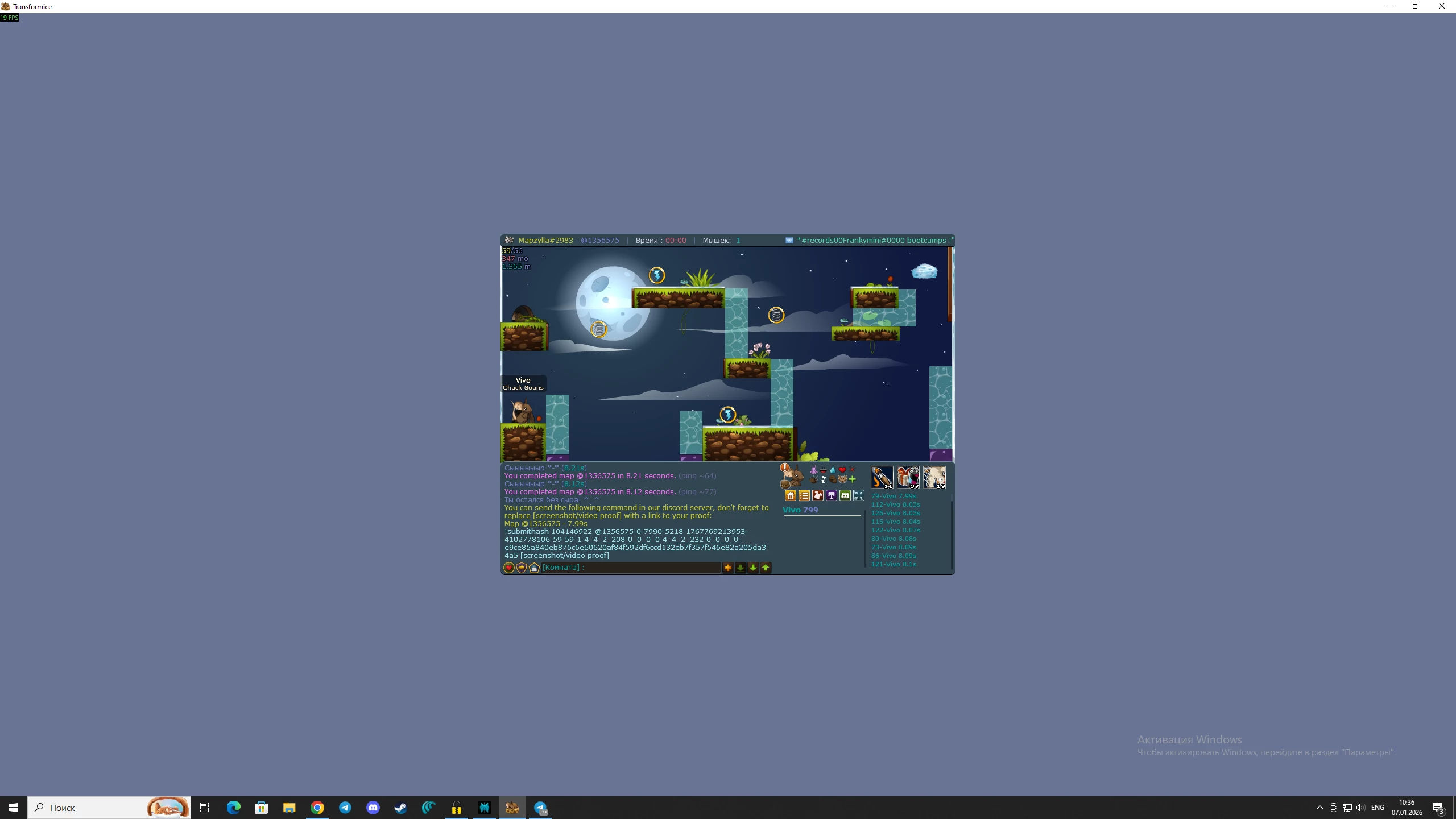Click the spring token right of water column
The width and height of the screenshot is (1456, 819).
tap(776, 315)
